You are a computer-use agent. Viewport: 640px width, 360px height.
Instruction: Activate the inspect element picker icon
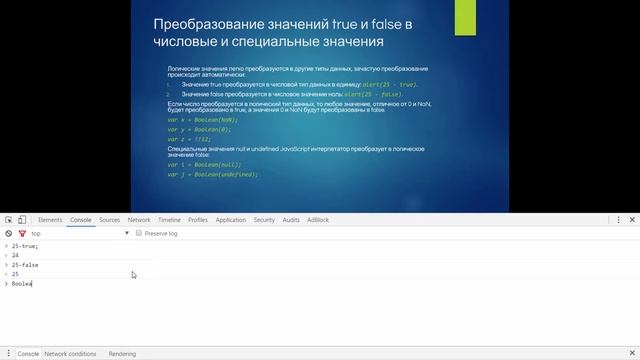click(9, 220)
